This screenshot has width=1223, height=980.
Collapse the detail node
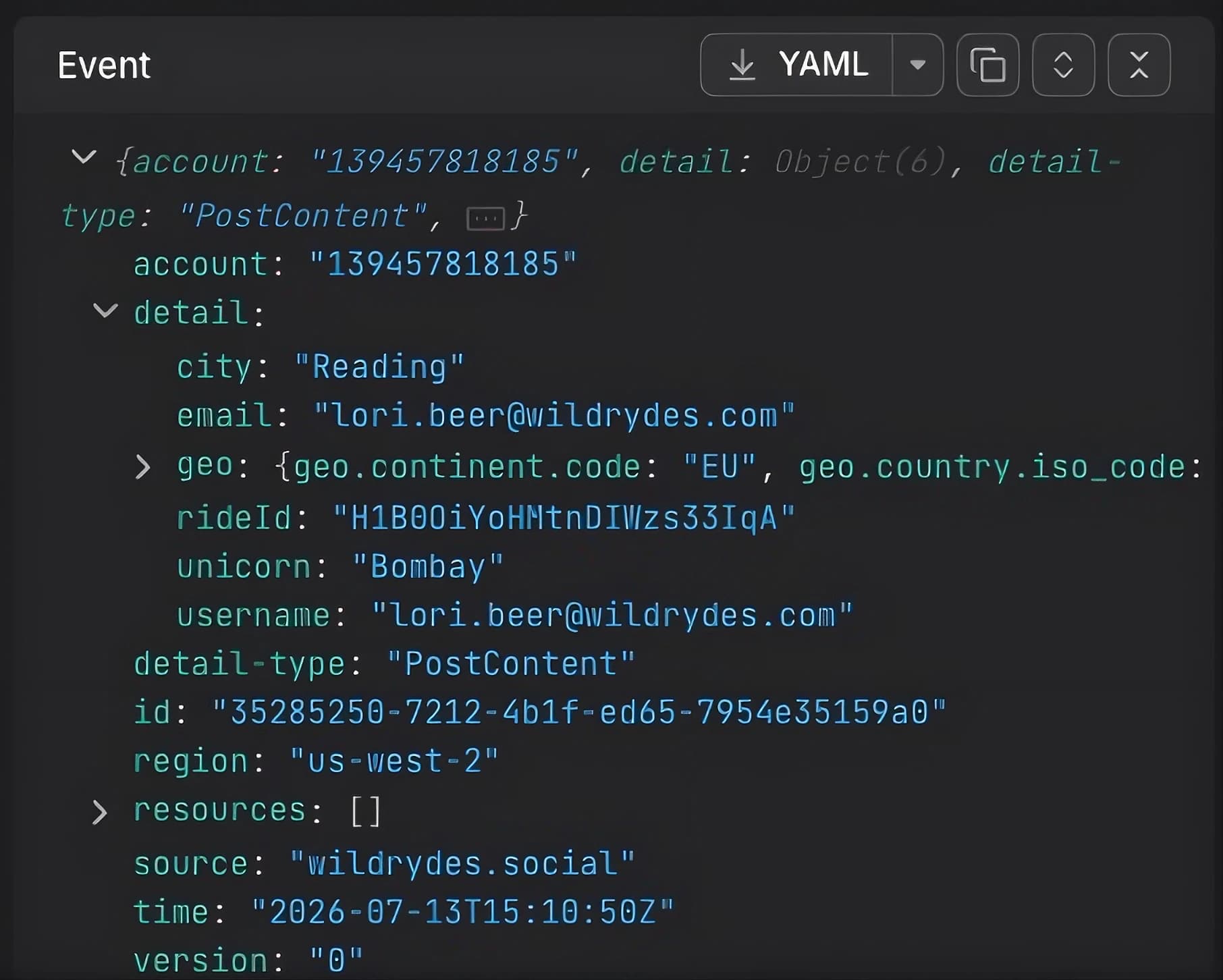[105, 310]
